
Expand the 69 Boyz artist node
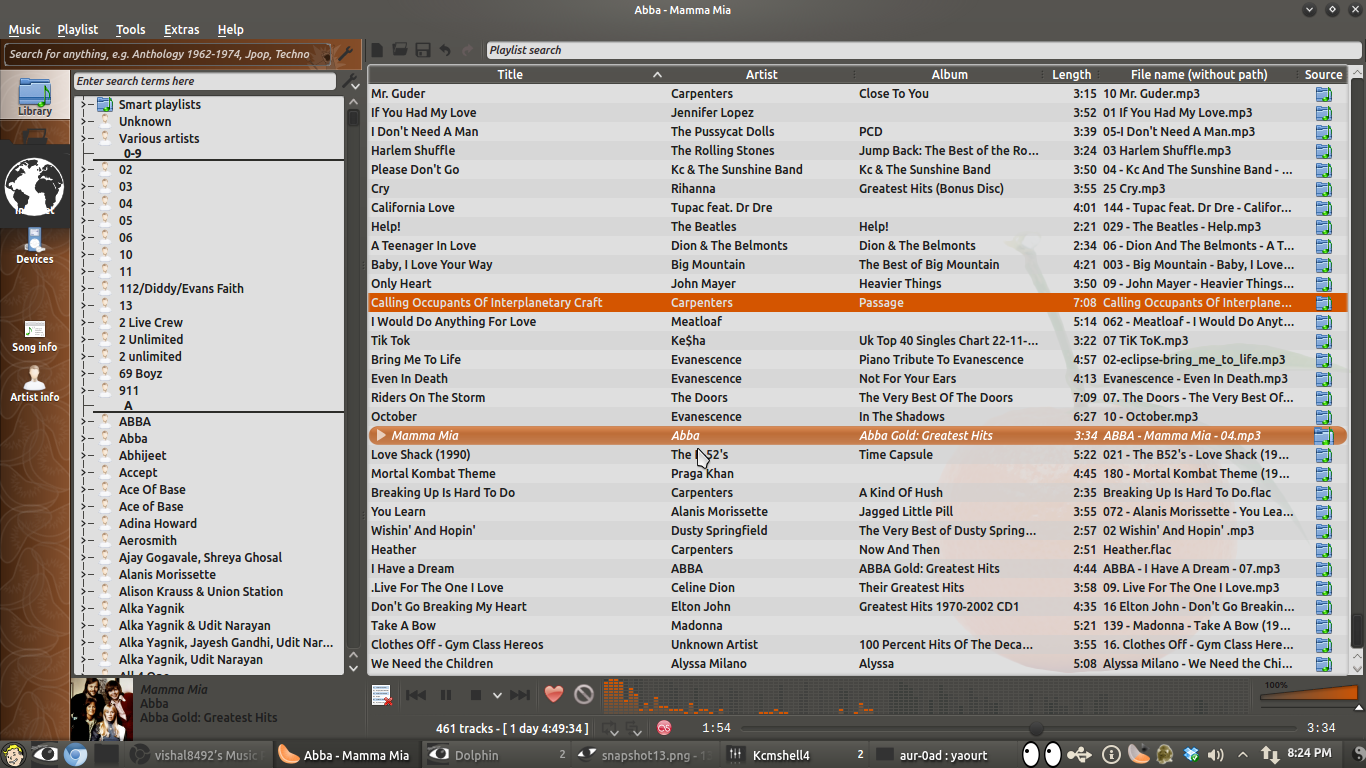tap(84, 374)
